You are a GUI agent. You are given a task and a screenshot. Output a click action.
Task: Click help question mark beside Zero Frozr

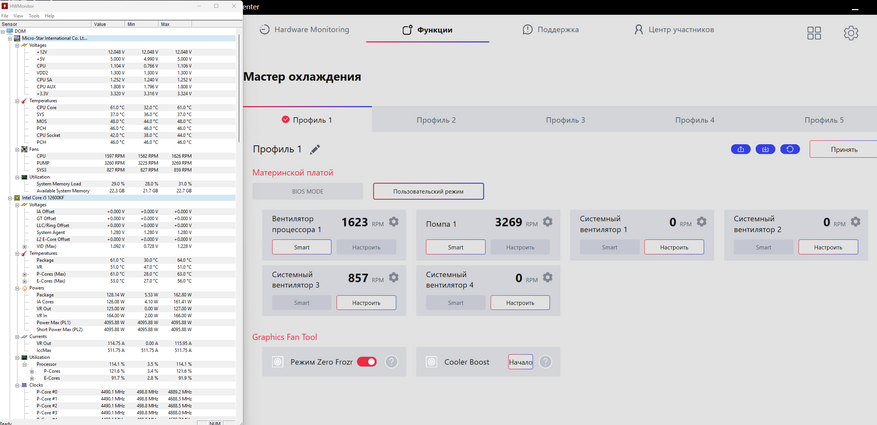tap(392, 362)
